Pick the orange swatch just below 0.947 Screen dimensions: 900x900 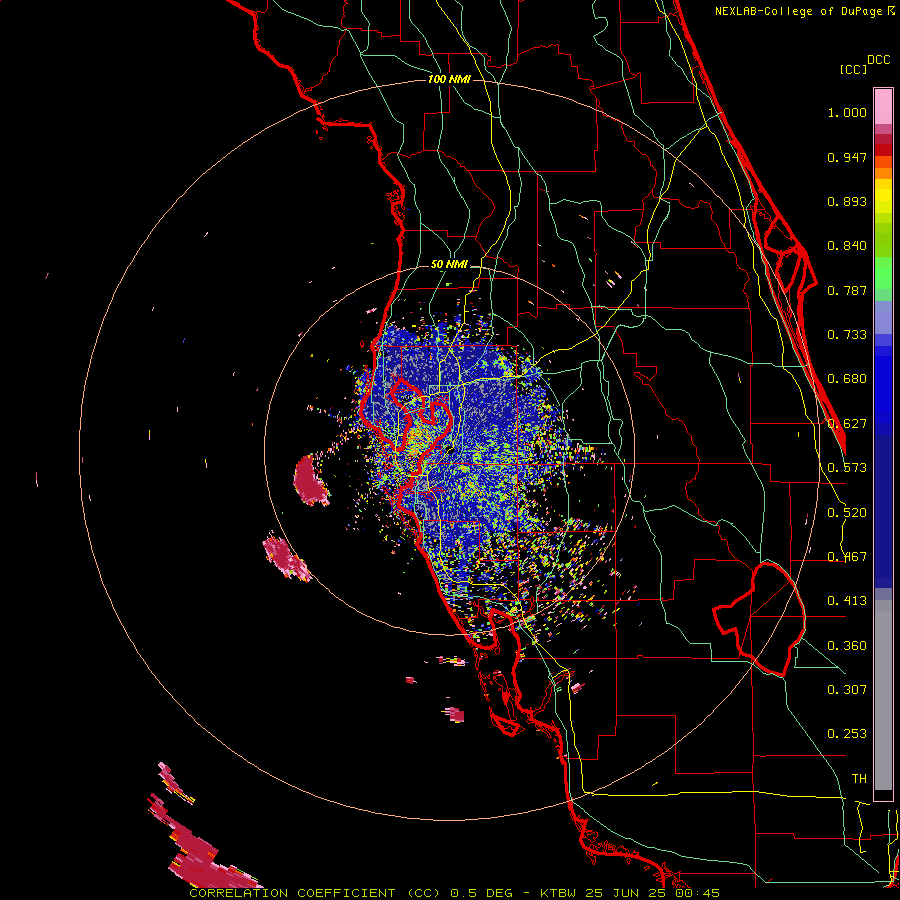(x=883, y=162)
